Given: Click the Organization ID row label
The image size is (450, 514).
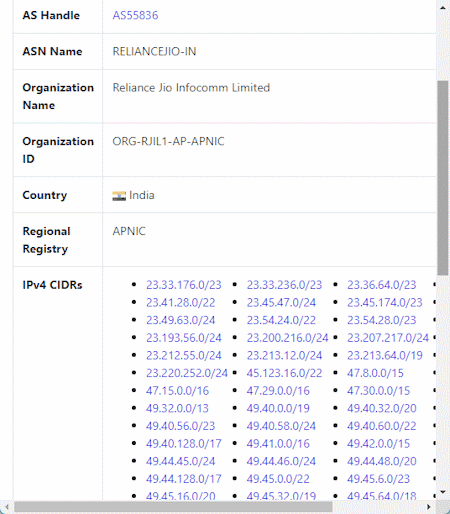Looking at the screenshot, I should coord(58,150).
